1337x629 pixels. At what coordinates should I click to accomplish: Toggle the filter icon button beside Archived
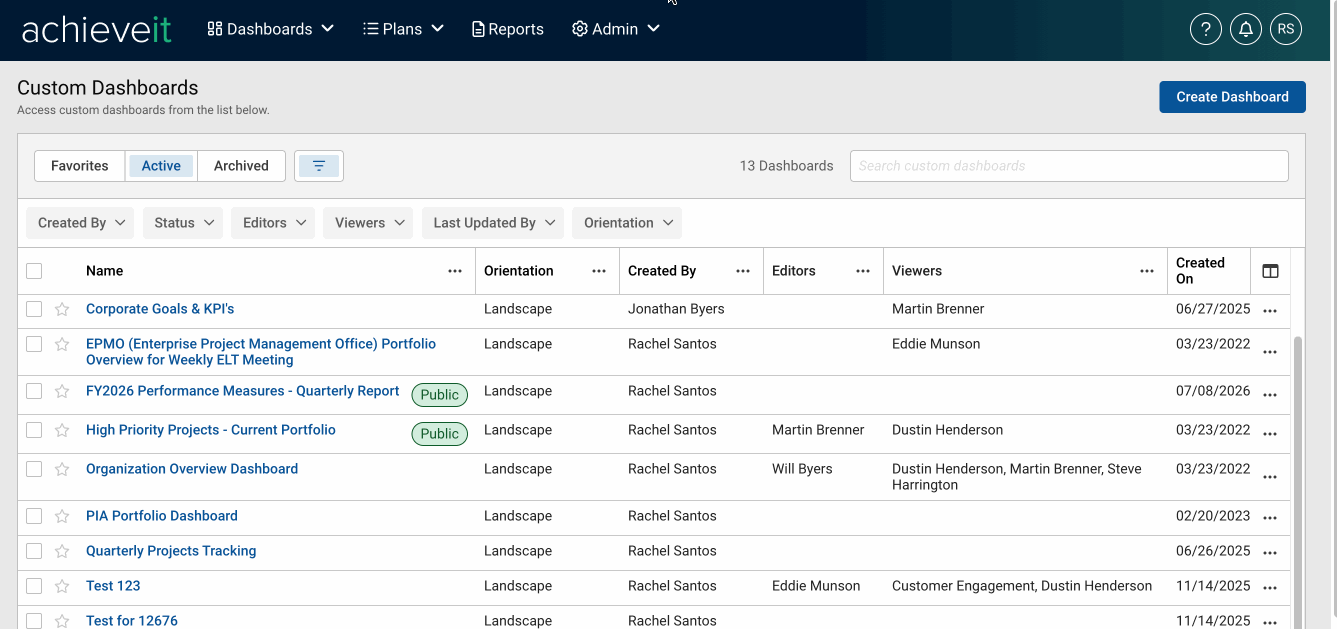coord(319,166)
